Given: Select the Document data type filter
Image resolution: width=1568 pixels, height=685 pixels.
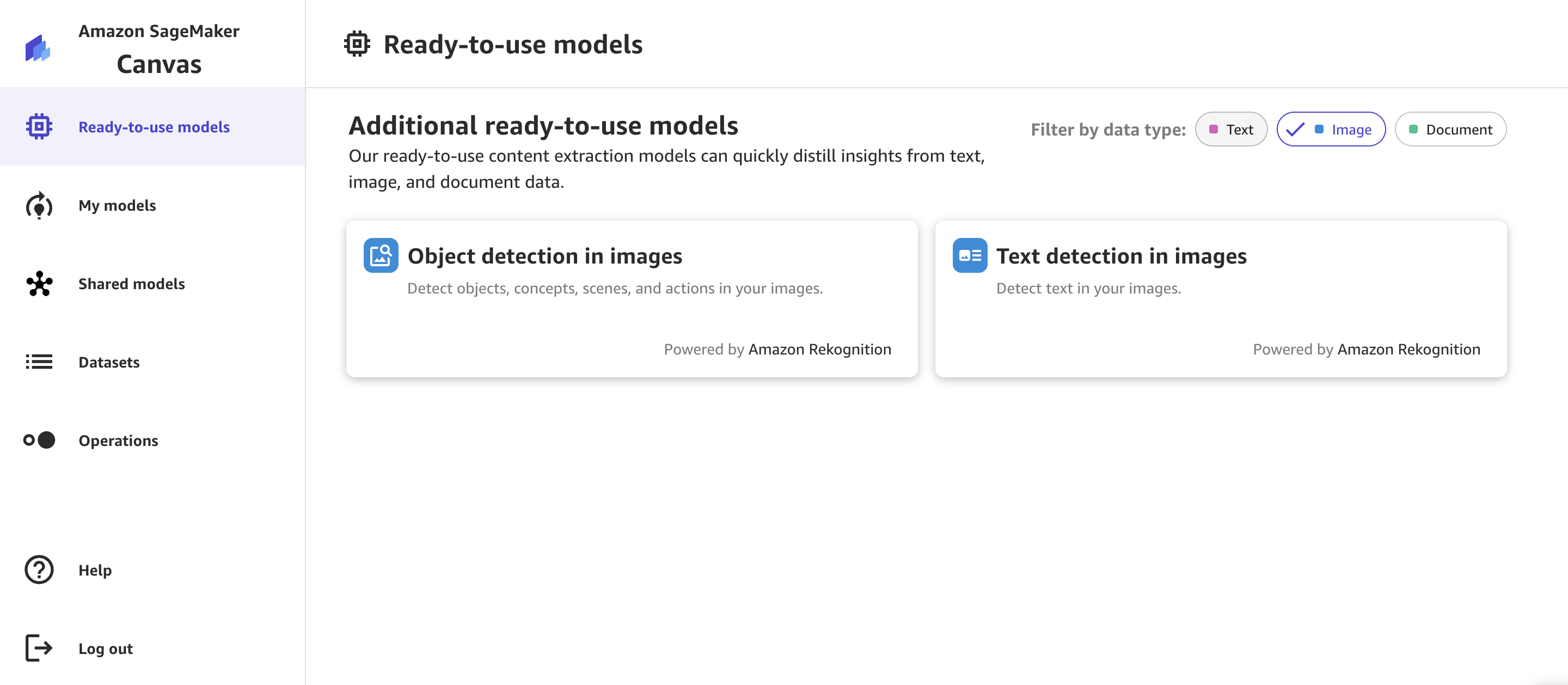Looking at the screenshot, I should point(1451,128).
